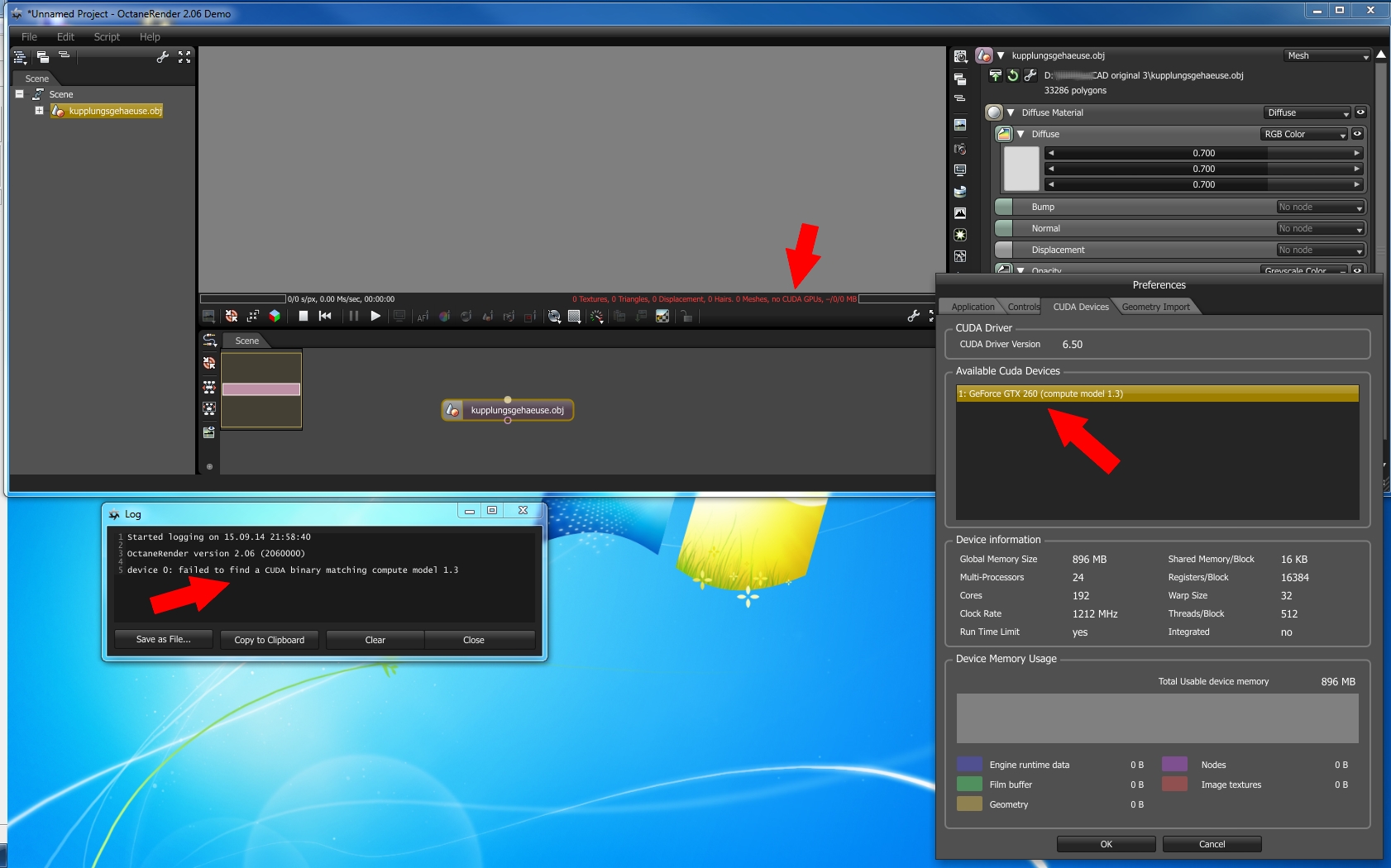Open the Diffuse material type dropdown

coord(1307,112)
